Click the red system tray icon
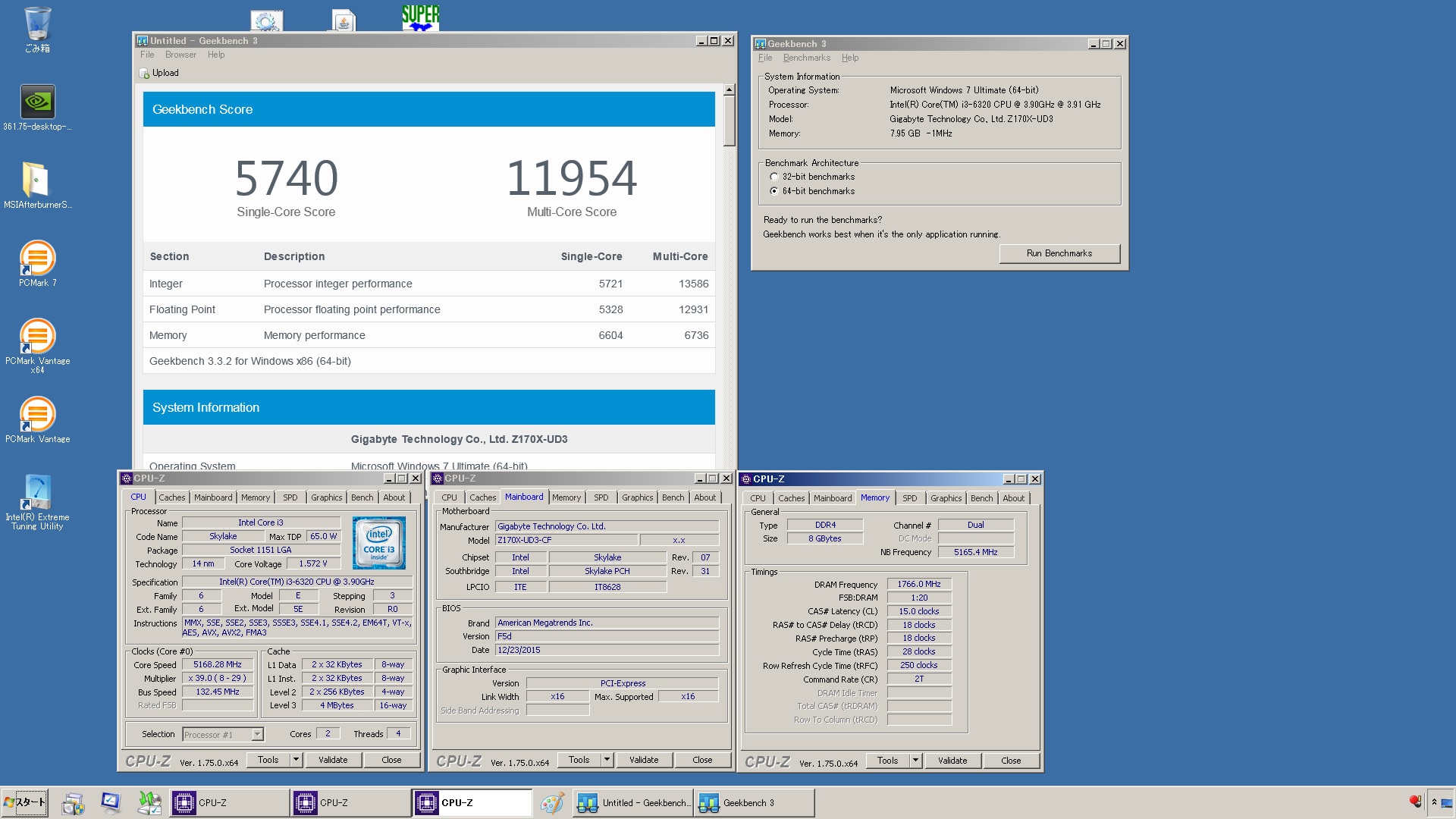Screen dimensions: 1456x819 click(x=1414, y=802)
